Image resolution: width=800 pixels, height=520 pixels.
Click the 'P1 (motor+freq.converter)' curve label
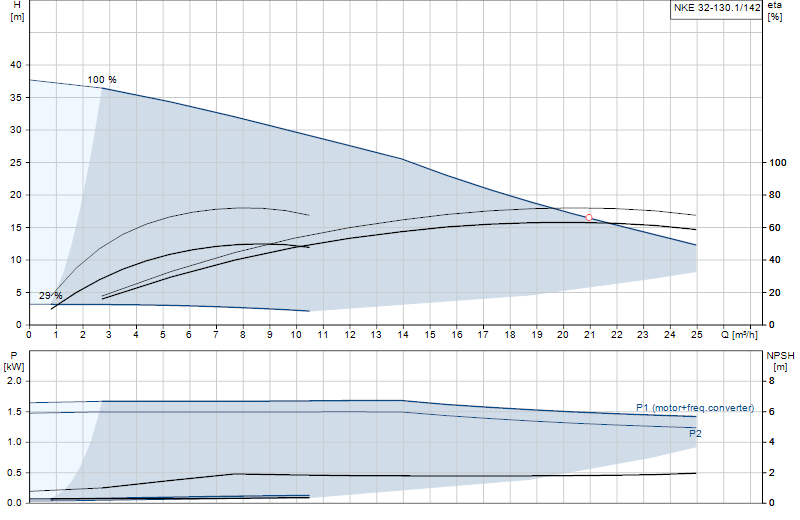(x=695, y=408)
